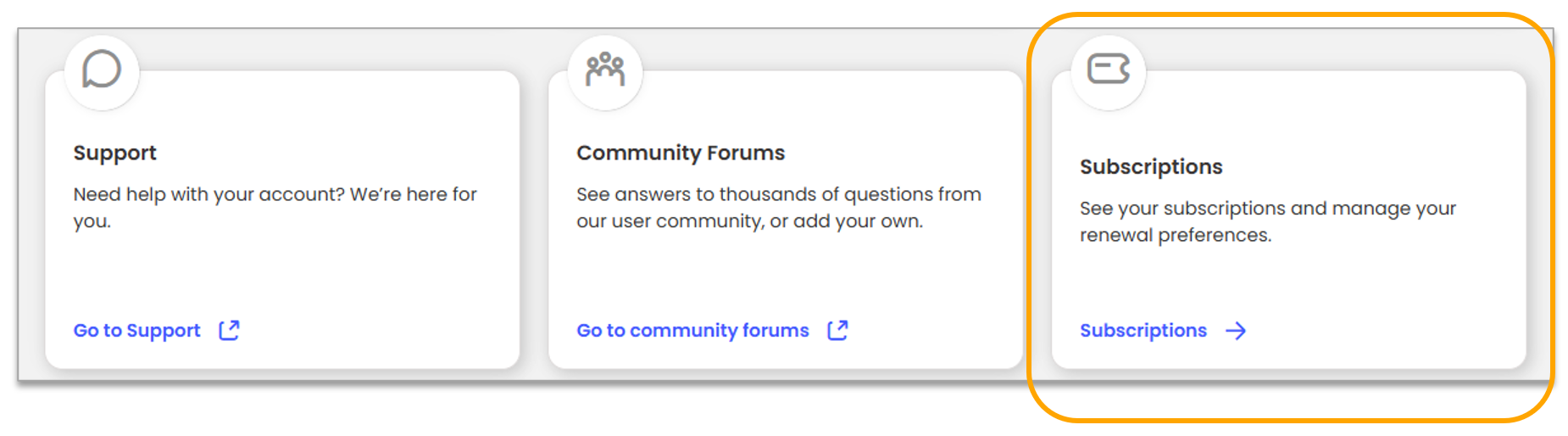Open the Go to community forums link
The image size is (1568, 436).
point(692,331)
